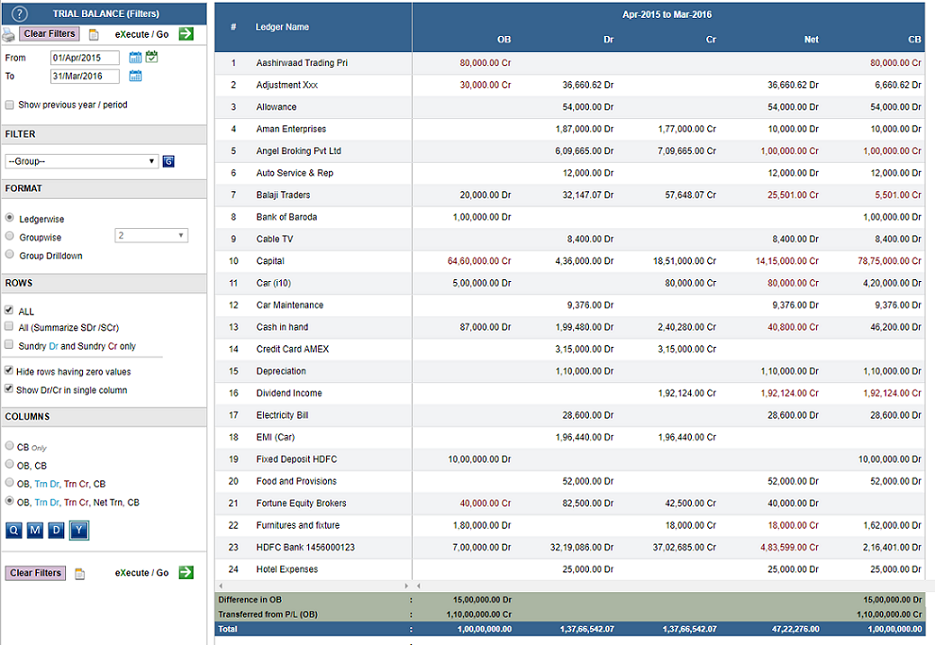Click the bottom green eXecute / Go arrow
This screenshot has width=935, height=645.
click(187, 572)
